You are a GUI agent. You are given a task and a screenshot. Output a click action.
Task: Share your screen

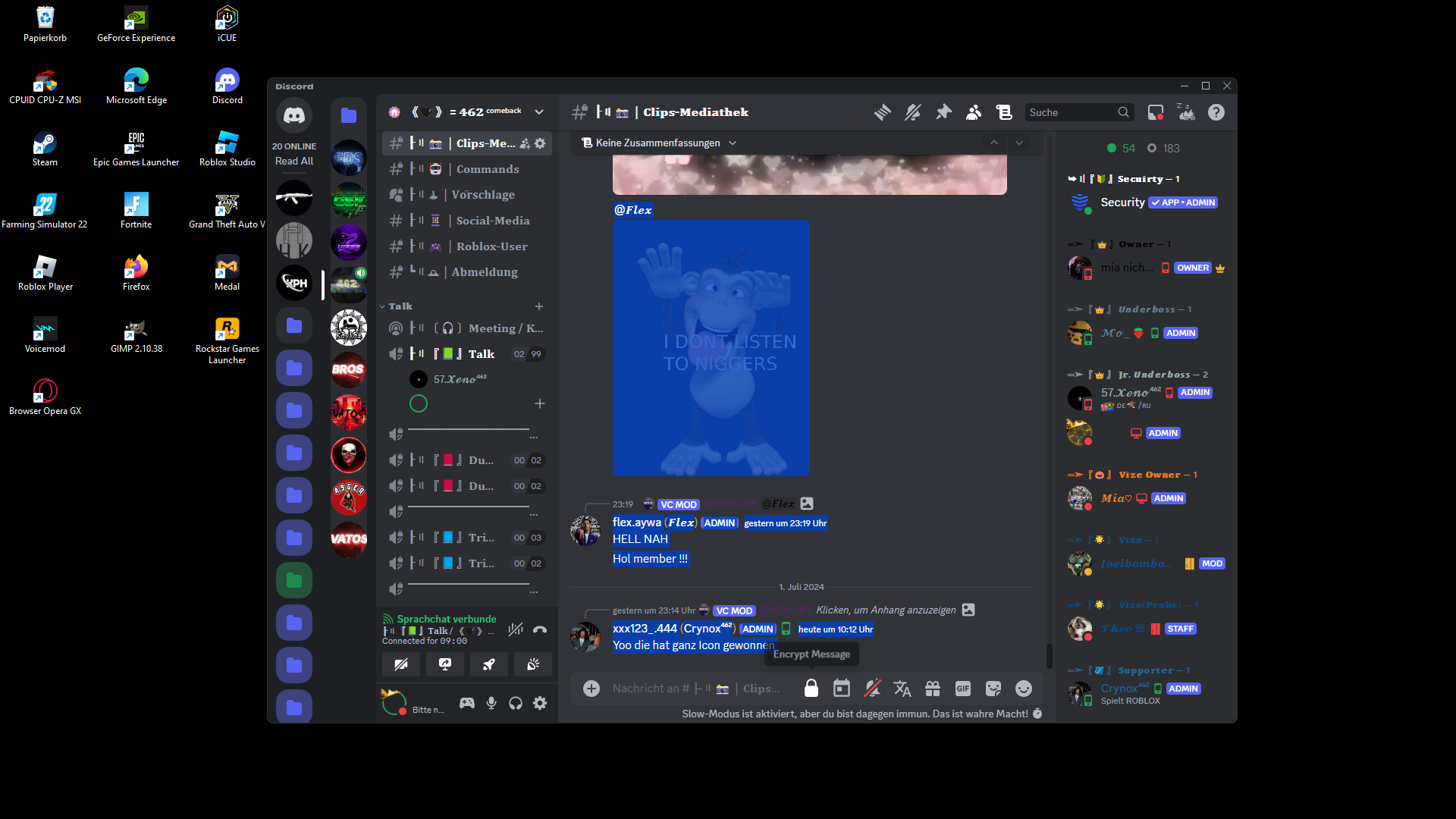click(x=445, y=664)
